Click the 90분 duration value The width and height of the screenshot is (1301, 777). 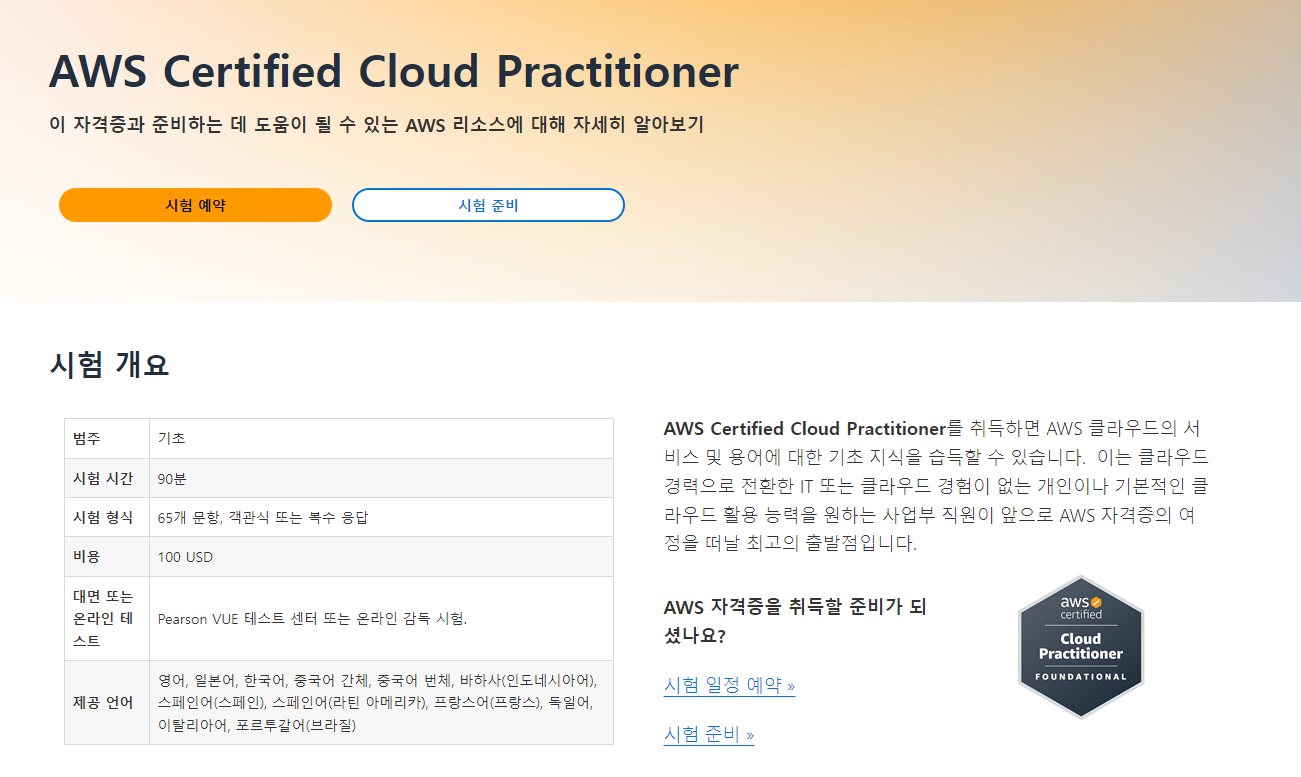172,479
